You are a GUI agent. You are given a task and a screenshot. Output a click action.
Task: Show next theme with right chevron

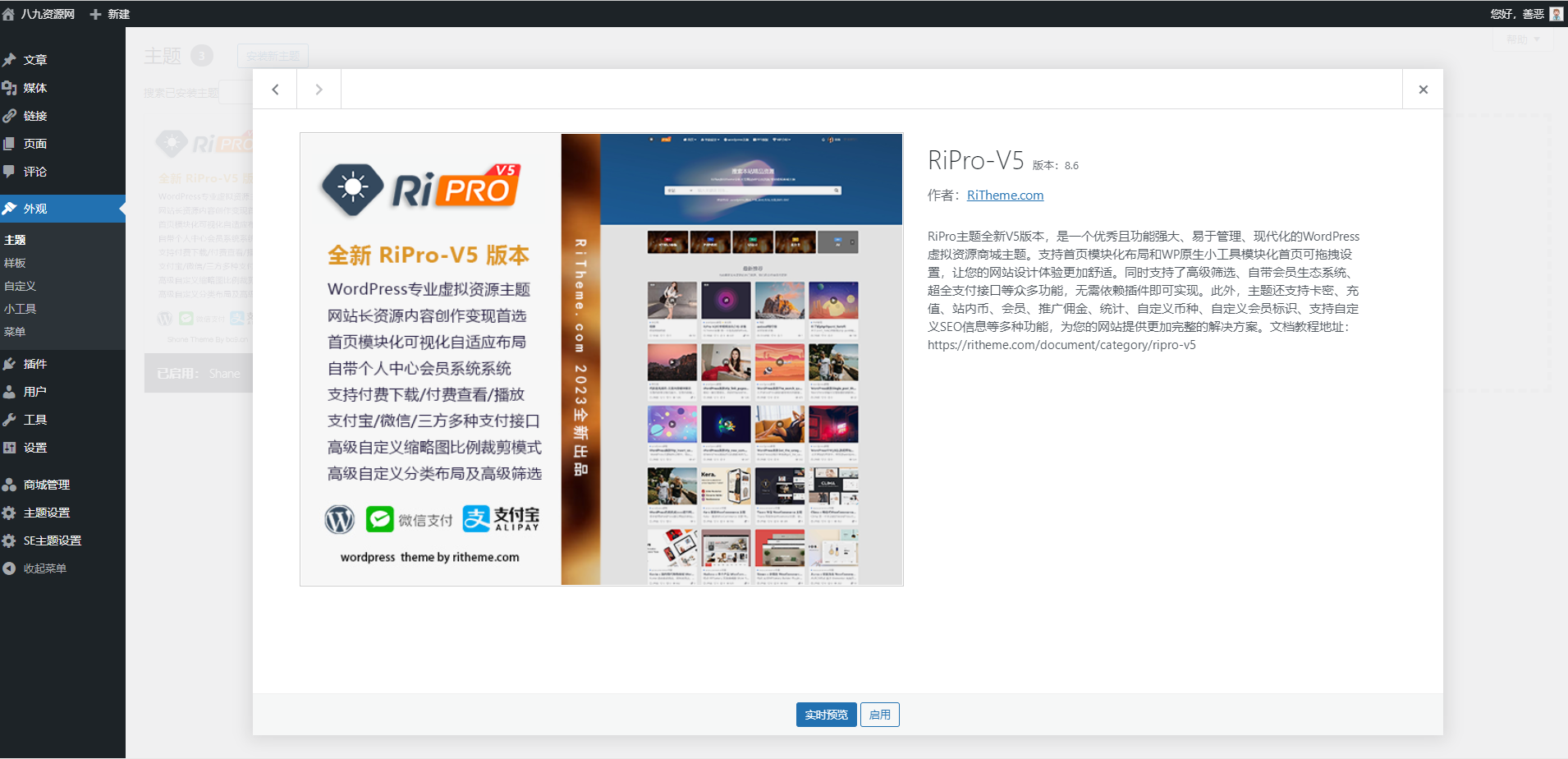pyautogui.click(x=319, y=90)
